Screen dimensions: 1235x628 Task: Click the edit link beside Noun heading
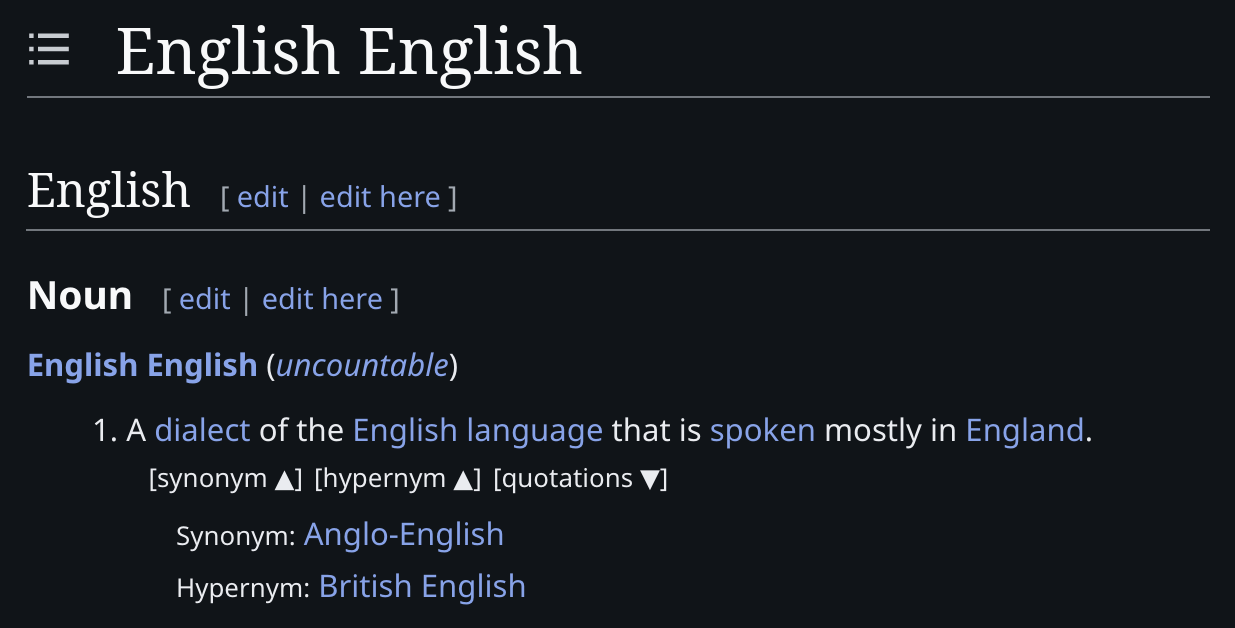pyautogui.click(x=205, y=299)
